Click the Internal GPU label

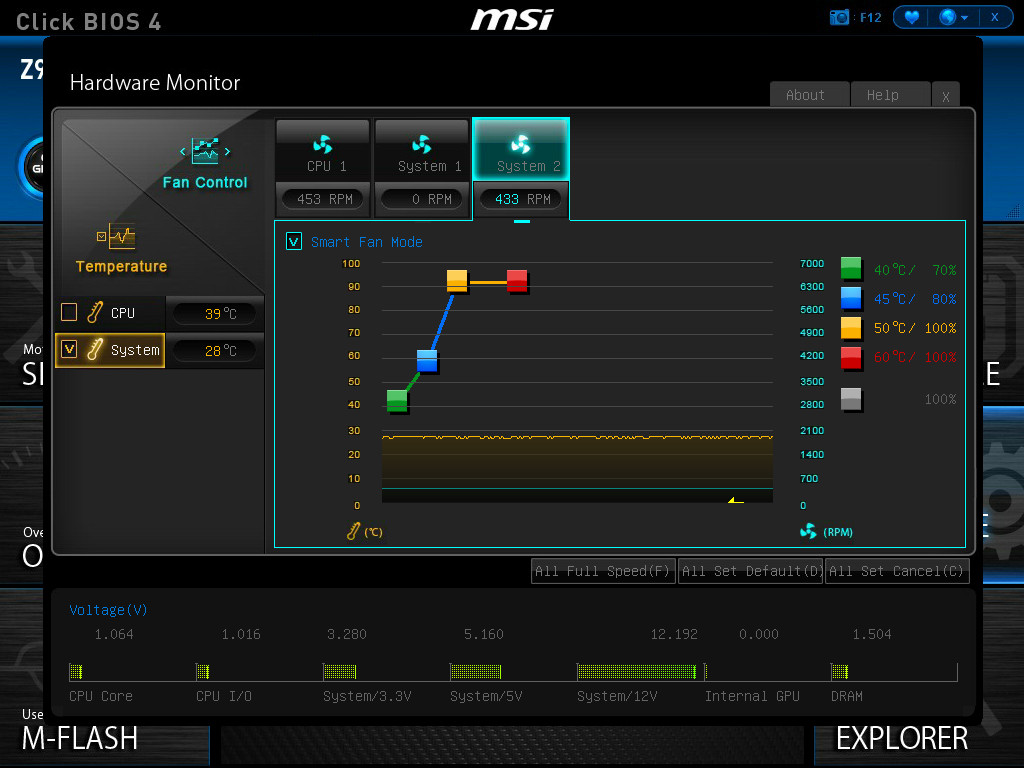(x=752, y=696)
